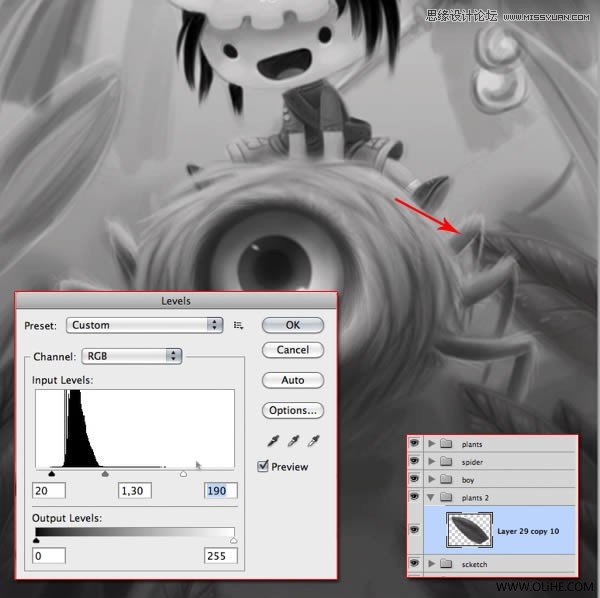Click the boy group name
600x598 pixels.
coord(468,480)
